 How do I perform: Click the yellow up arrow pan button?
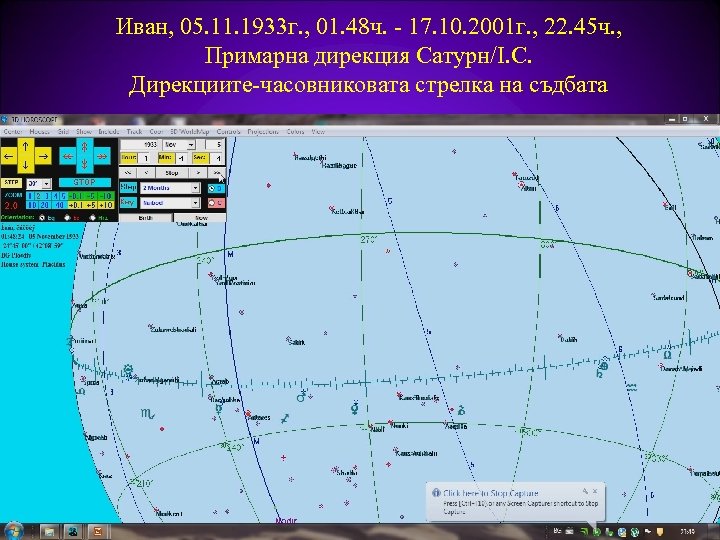point(26,147)
